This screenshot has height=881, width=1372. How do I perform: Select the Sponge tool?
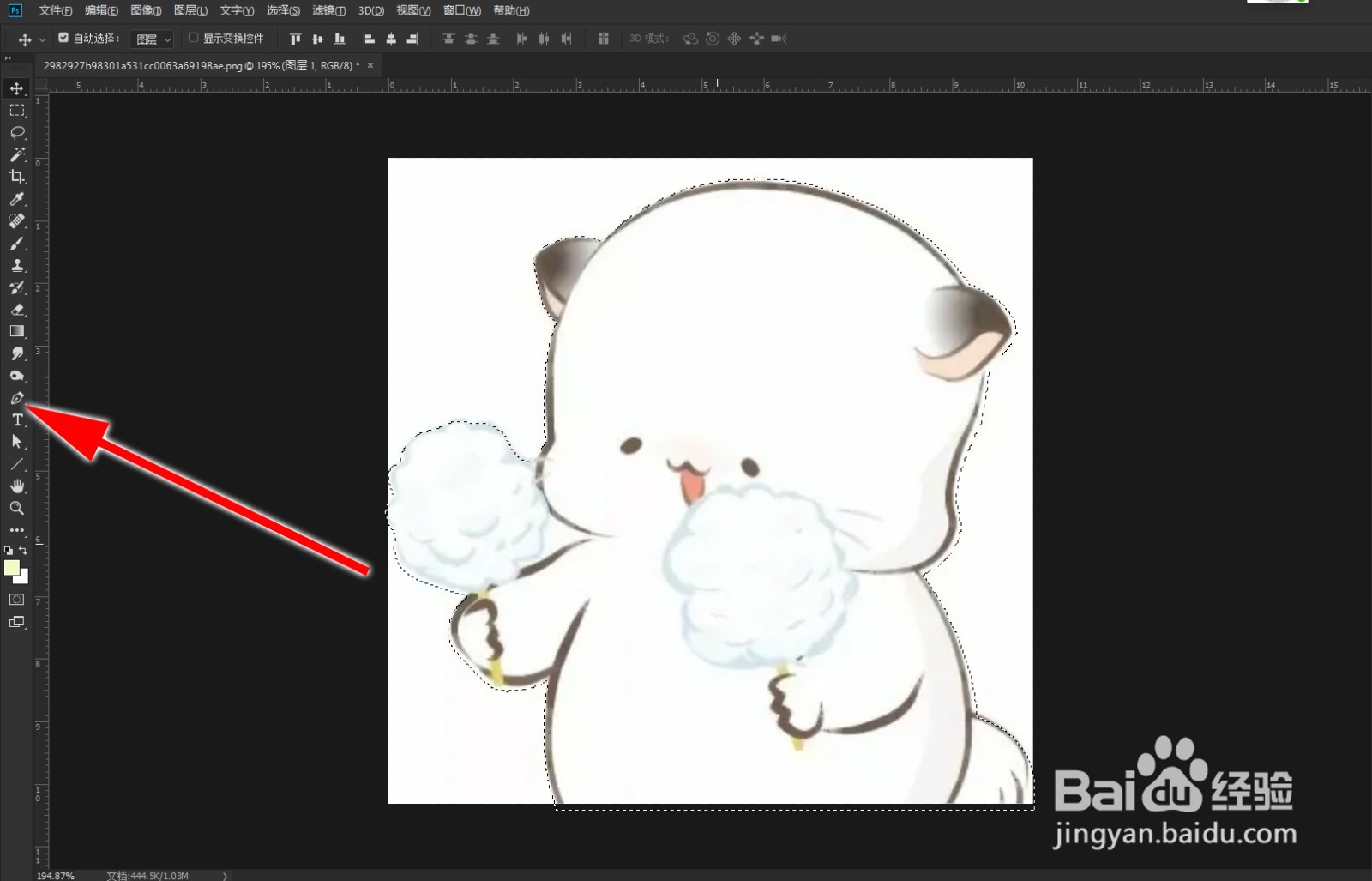pos(17,376)
